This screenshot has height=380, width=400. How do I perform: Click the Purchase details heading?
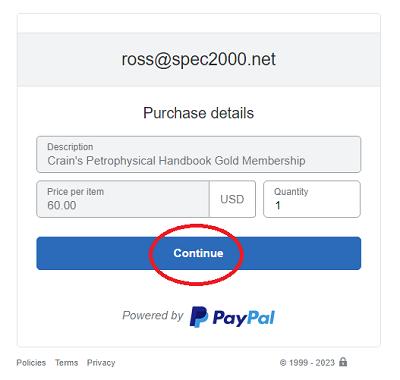tap(199, 113)
